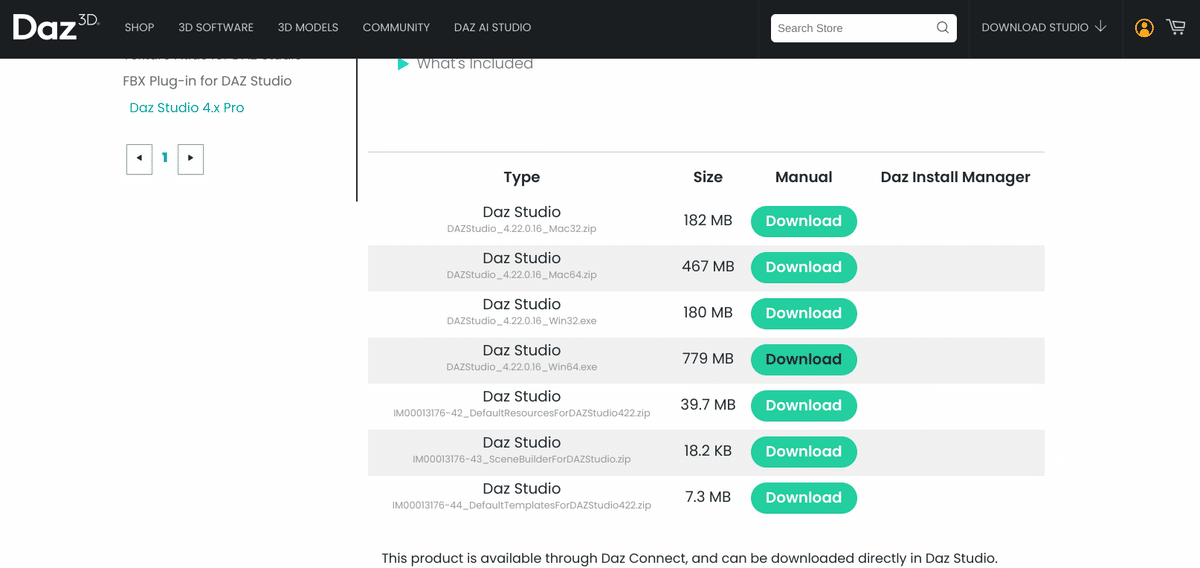The width and height of the screenshot is (1200, 568).
Task: Open FBX Plug-in for DAZ Studio link
Action: [x=207, y=81]
